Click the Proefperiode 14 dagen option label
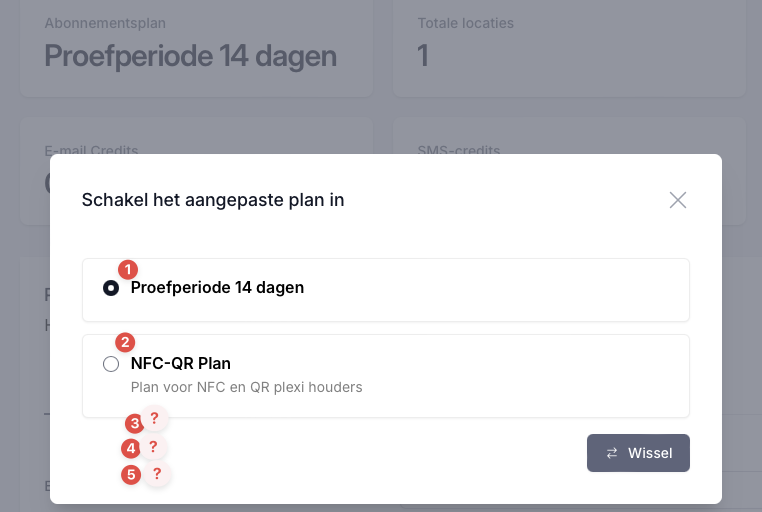The height and width of the screenshot is (512, 762). tap(217, 287)
